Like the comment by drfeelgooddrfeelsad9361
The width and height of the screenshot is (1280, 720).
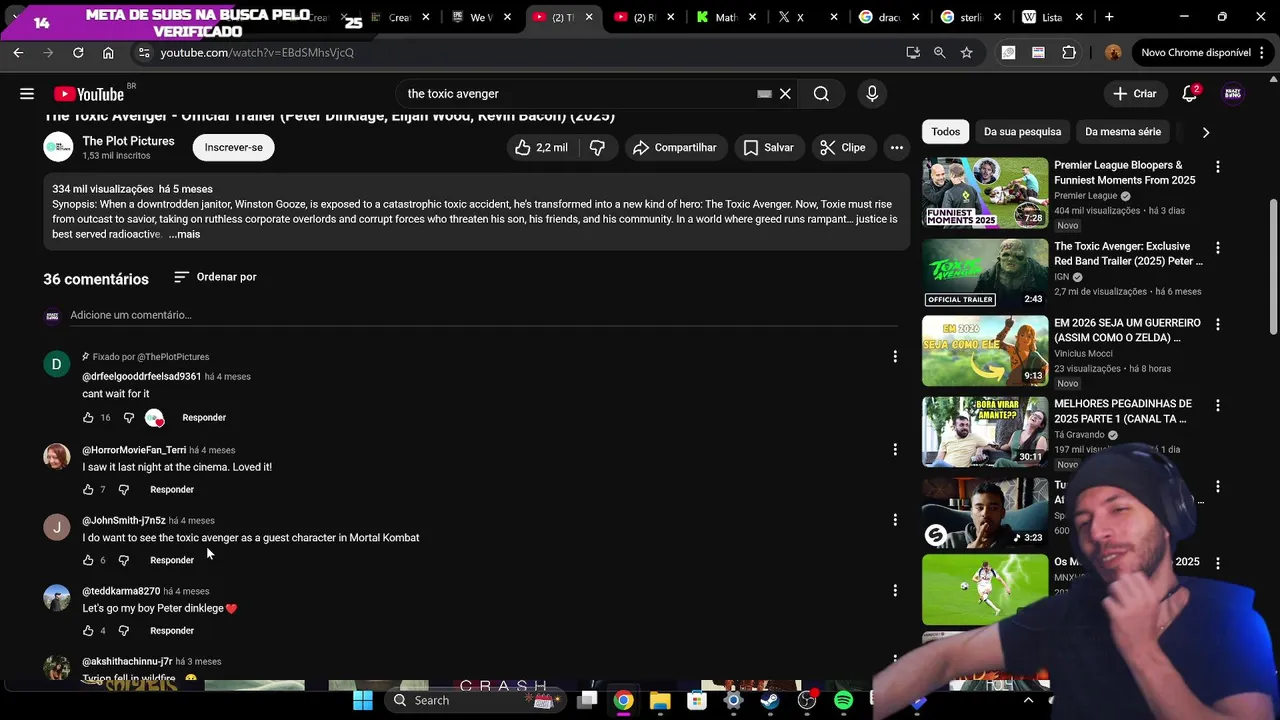point(88,417)
